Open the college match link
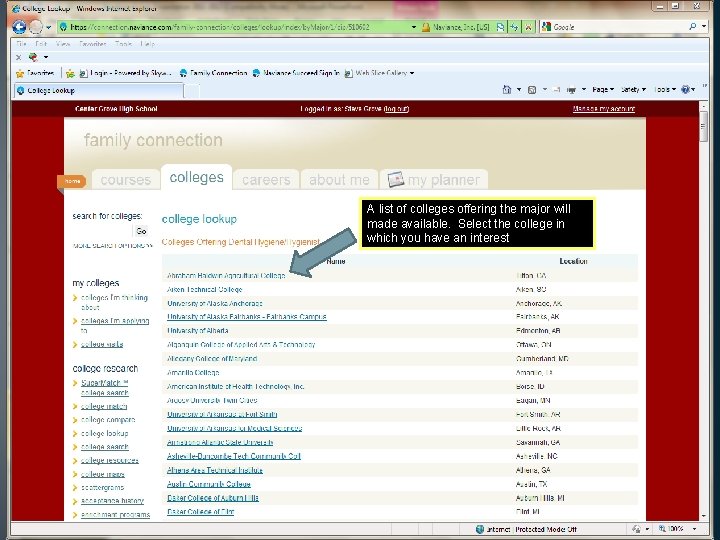Viewport: 720px width, 540px height. point(104,406)
